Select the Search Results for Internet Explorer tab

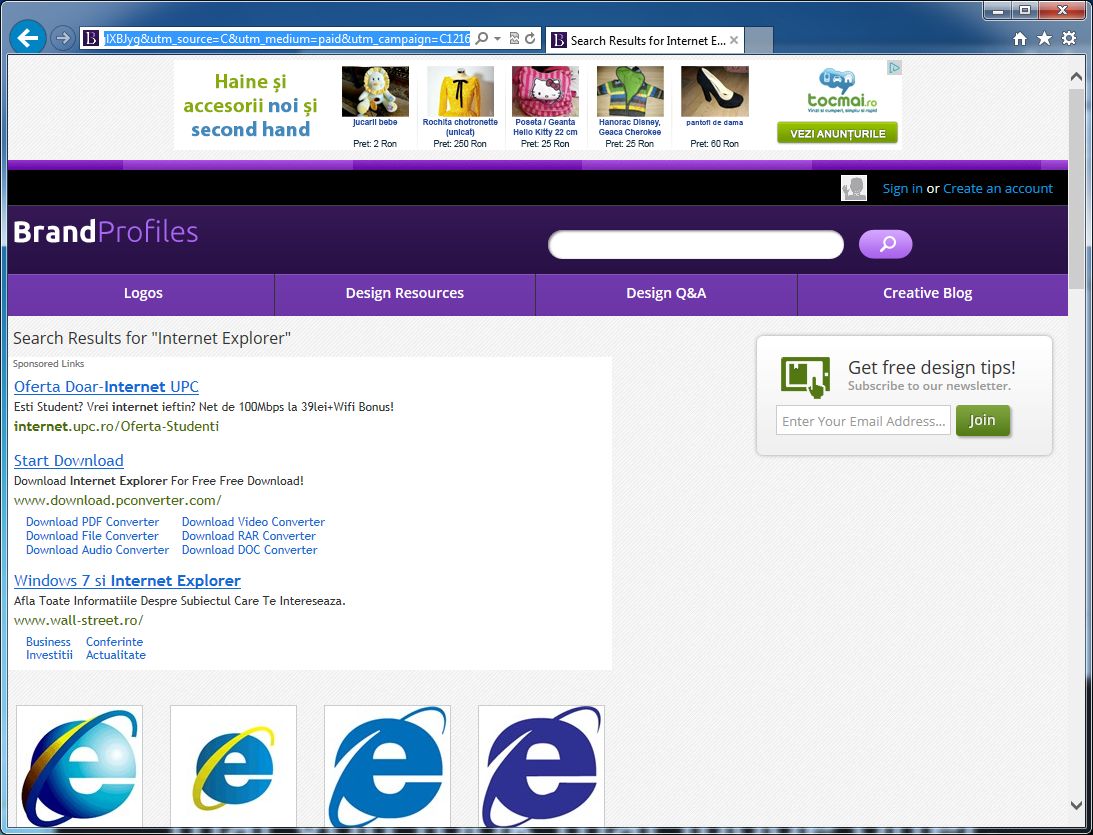click(x=645, y=40)
